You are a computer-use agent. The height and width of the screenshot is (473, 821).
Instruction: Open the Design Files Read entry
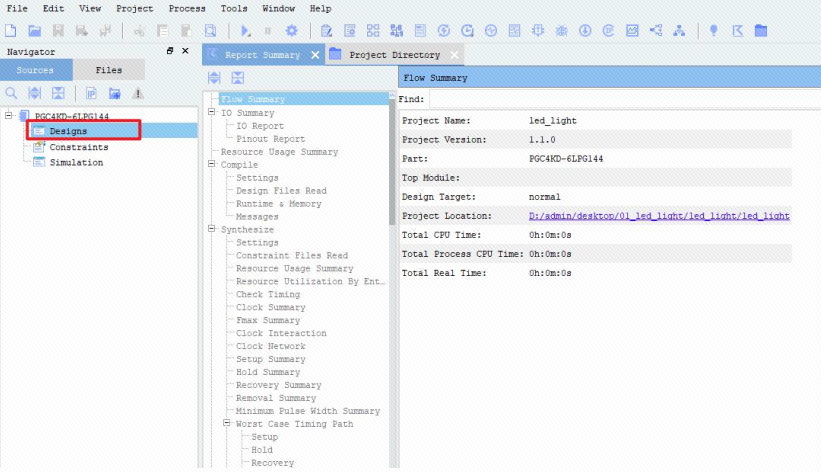tap(281, 191)
